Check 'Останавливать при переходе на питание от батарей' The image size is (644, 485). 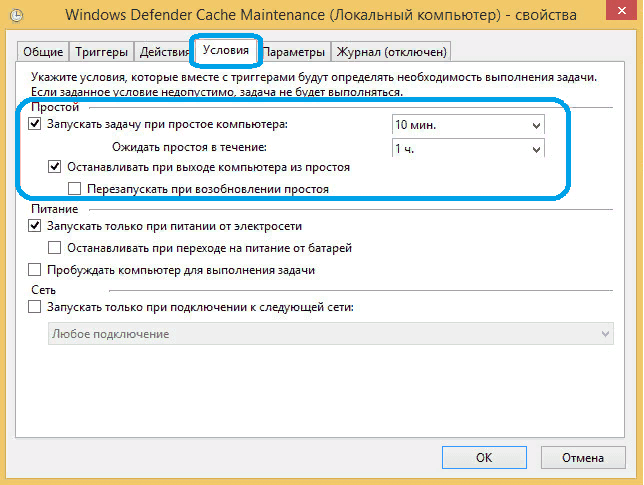point(55,248)
